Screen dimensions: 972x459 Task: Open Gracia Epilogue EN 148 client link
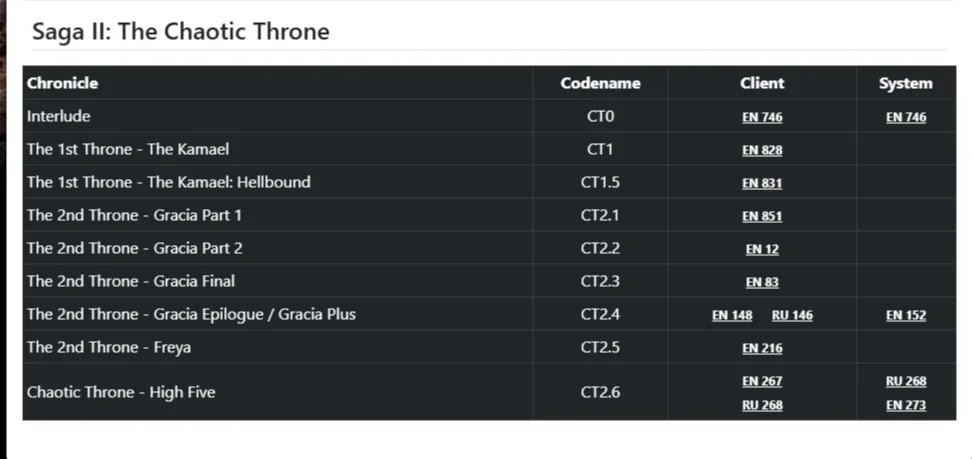click(x=732, y=315)
